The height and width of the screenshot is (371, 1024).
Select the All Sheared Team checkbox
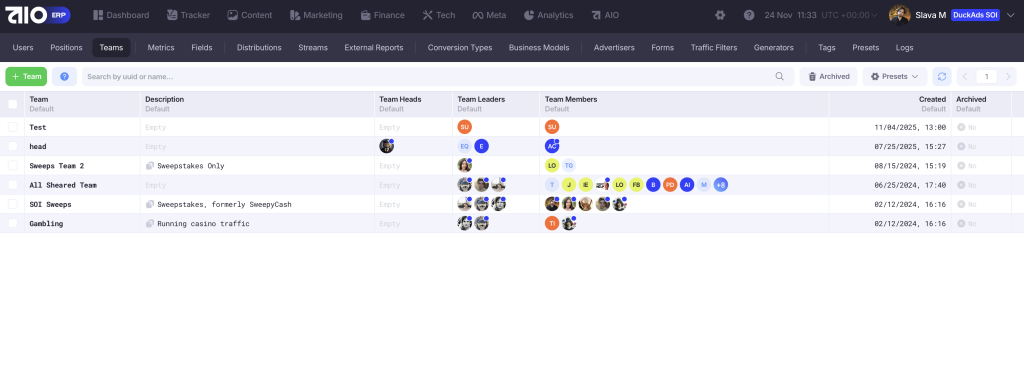point(12,185)
